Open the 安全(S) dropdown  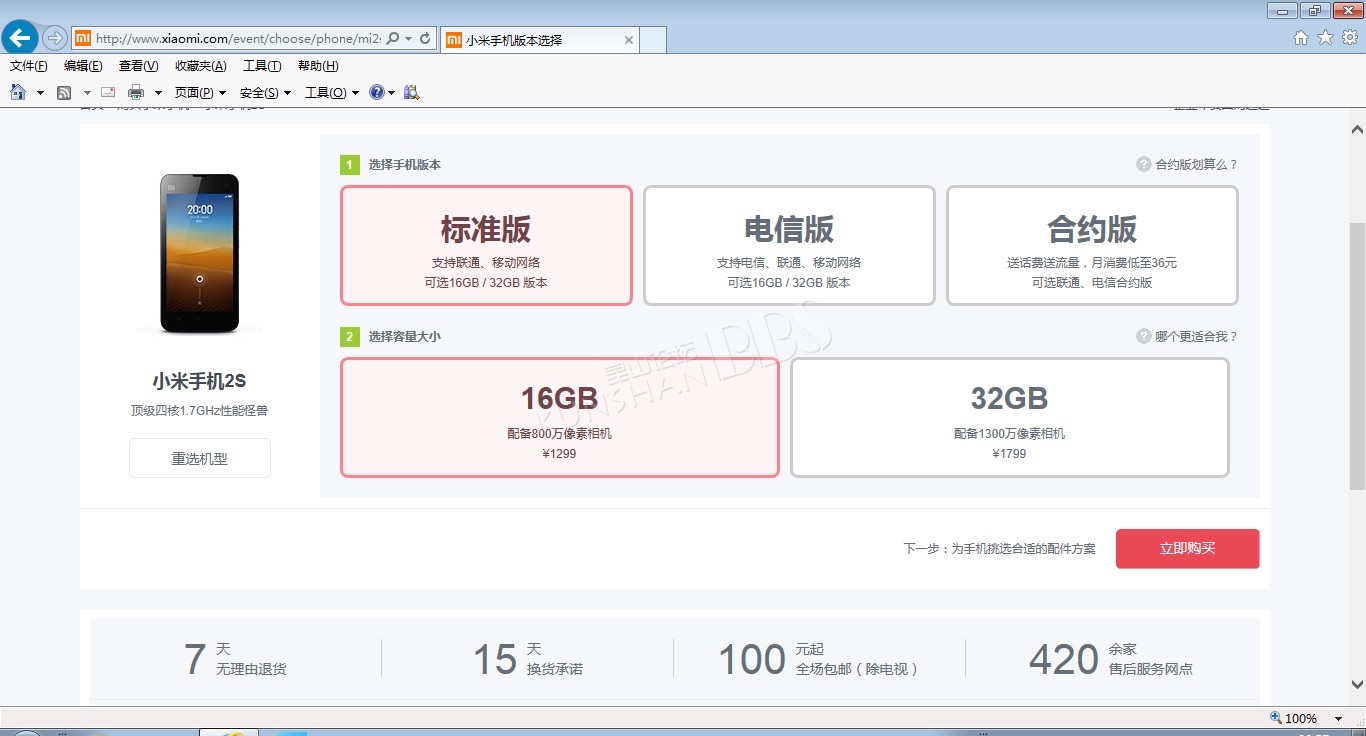[x=265, y=93]
